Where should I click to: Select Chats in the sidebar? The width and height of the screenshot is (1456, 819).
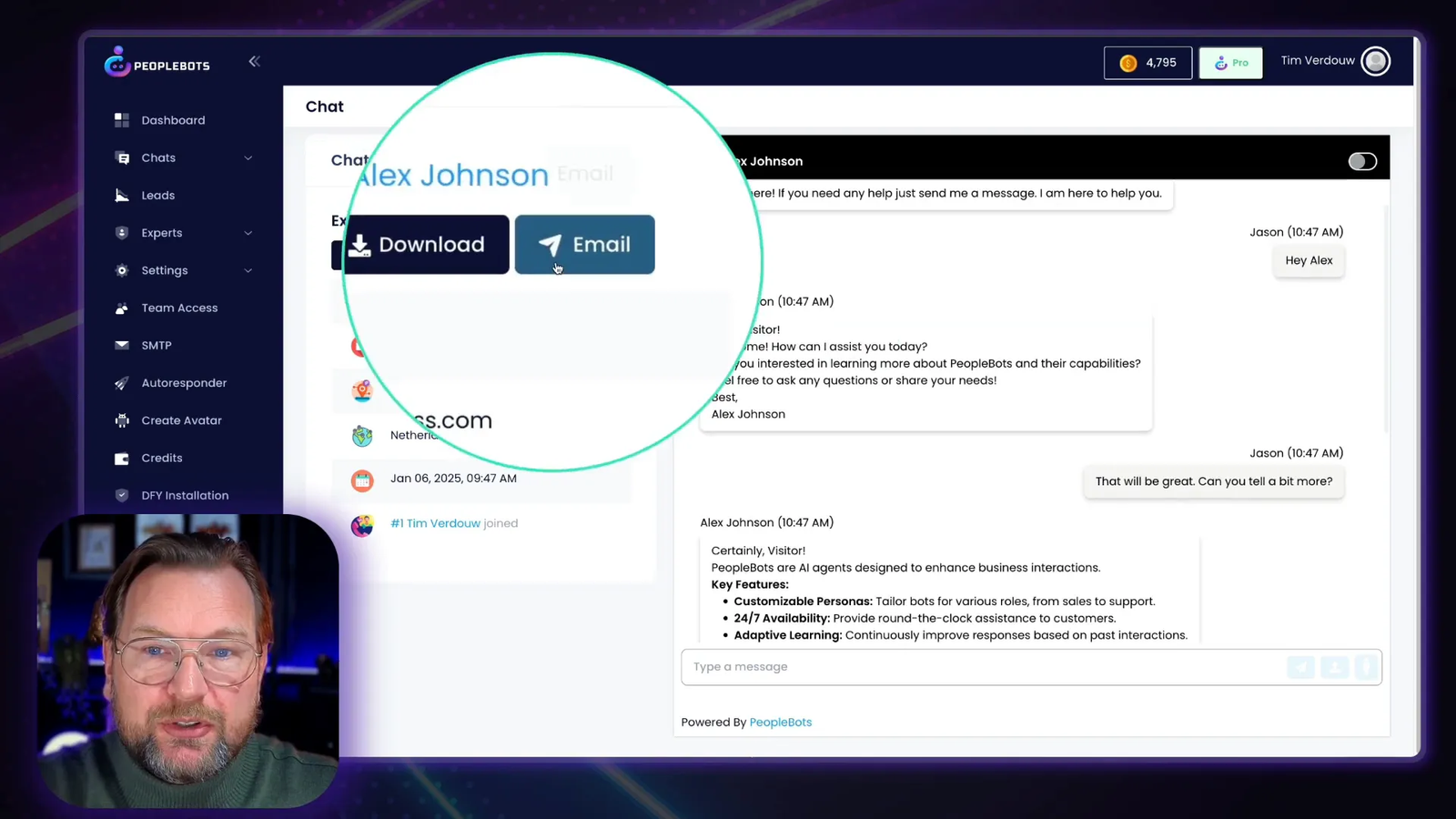coord(158,158)
